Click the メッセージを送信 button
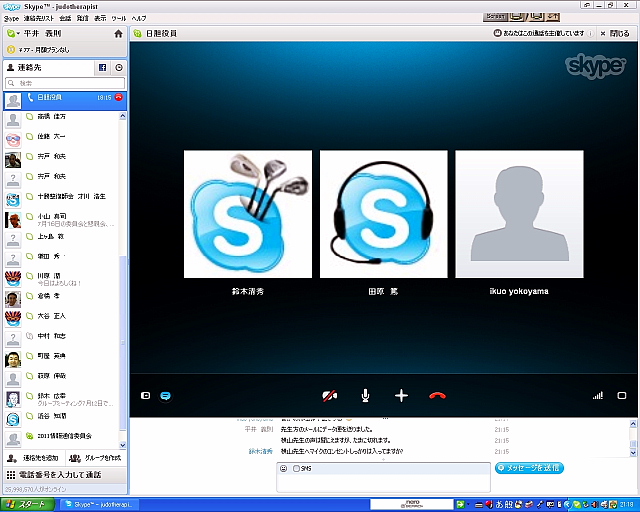The width and height of the screenshot is (640, 512). (529, 467)
